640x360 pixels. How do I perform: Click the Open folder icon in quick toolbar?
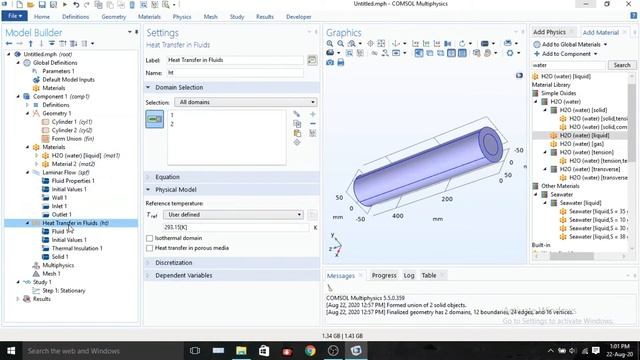tap(31, 4)
